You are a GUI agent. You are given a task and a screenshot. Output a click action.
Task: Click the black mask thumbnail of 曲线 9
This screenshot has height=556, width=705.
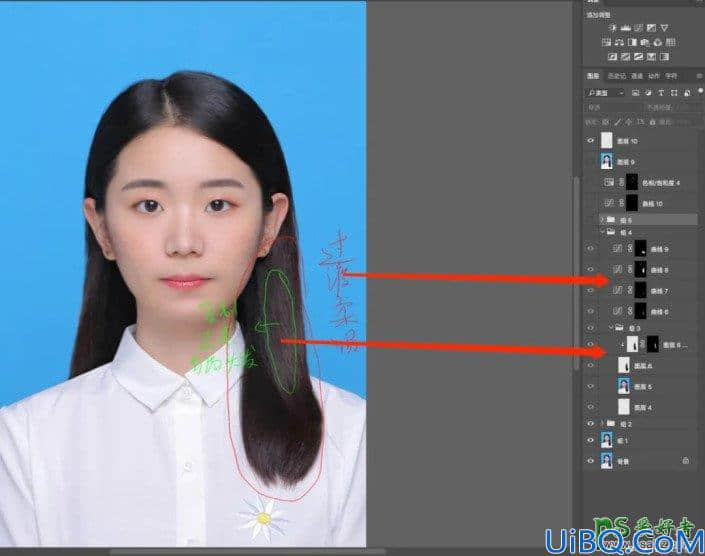point(640,249)
